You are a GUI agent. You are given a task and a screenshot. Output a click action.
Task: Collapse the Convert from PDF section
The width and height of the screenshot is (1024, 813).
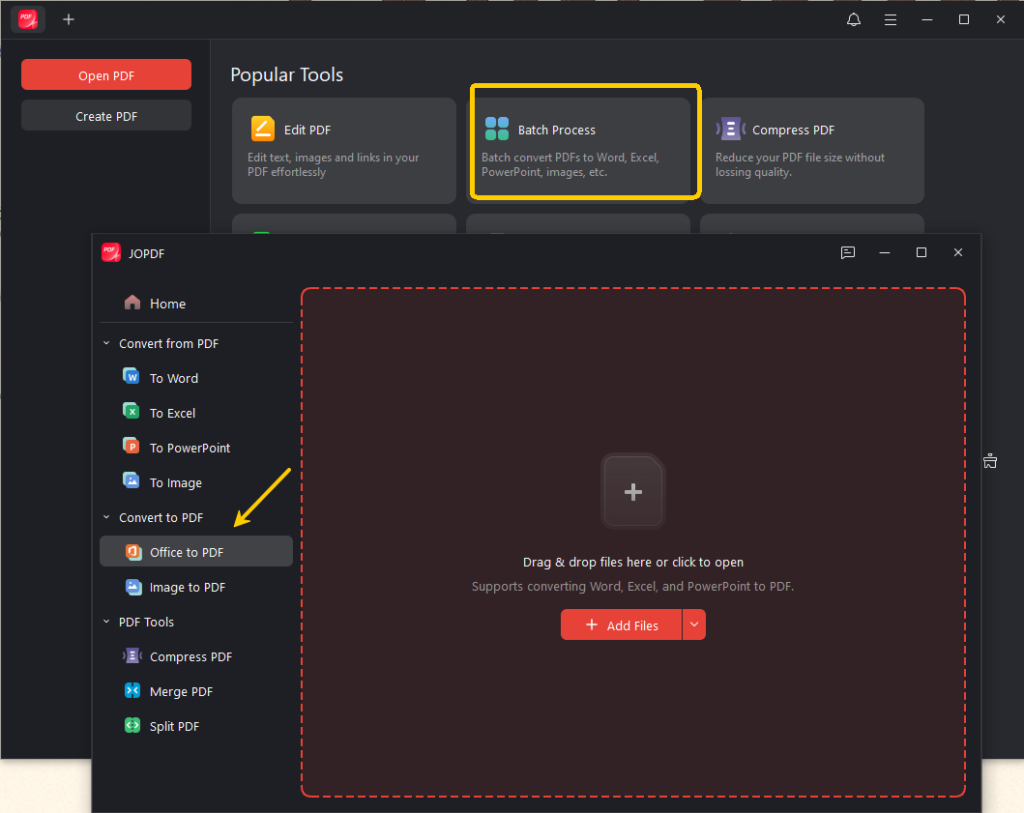click(x=106, y=343)
